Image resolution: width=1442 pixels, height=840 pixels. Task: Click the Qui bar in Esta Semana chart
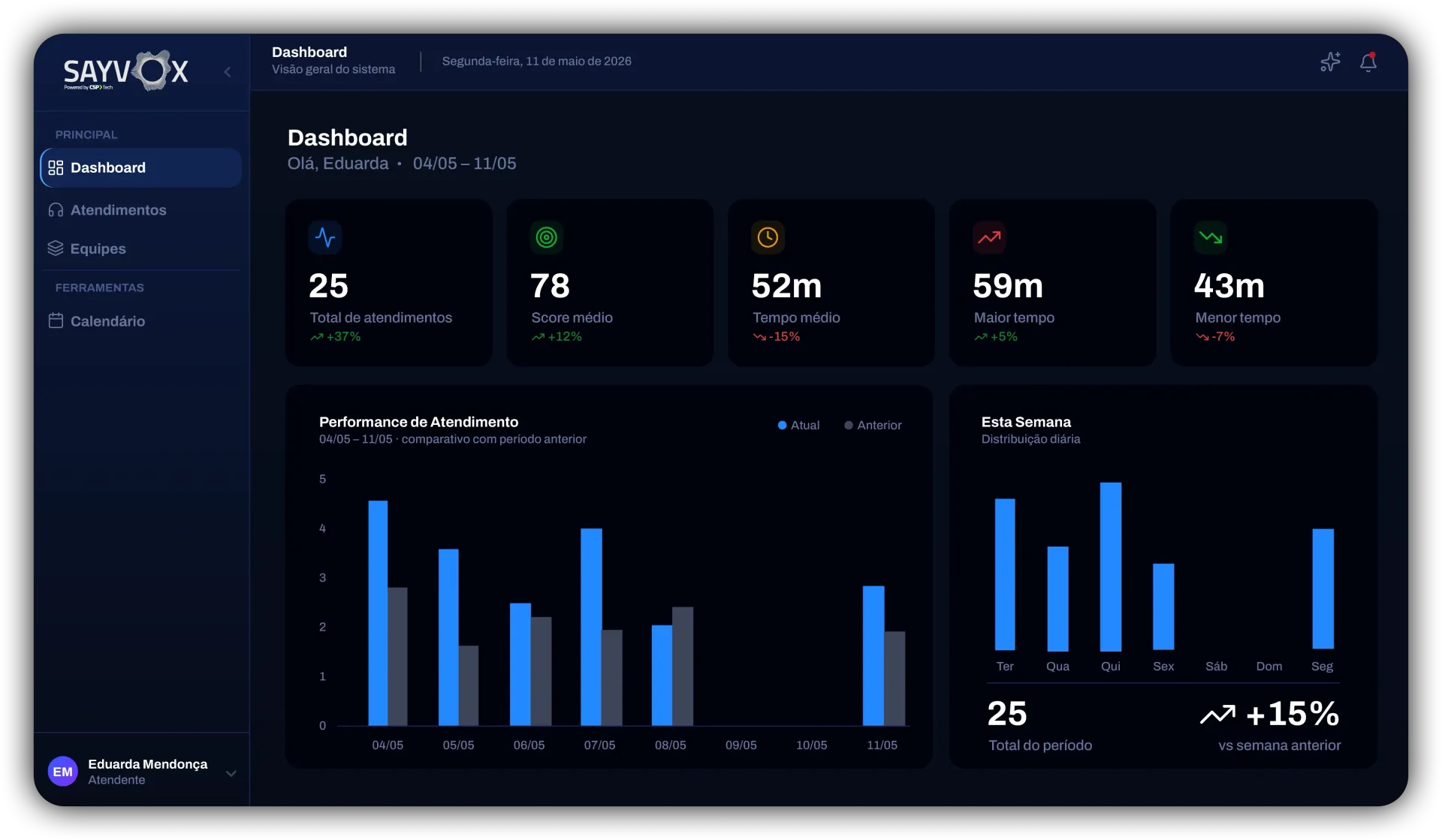tap(1111, 567)
